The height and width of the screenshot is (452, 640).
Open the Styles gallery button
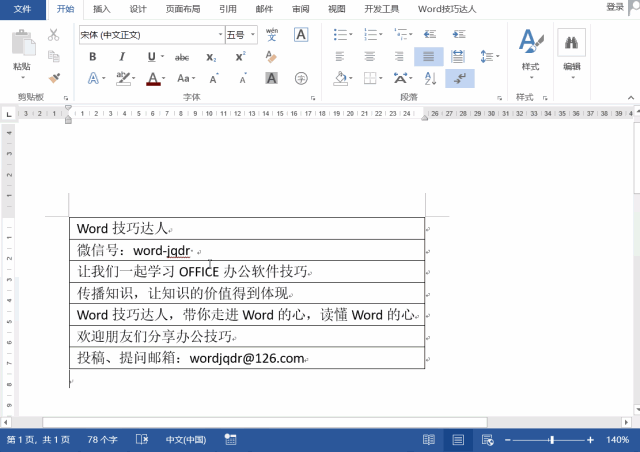point(531,53)
